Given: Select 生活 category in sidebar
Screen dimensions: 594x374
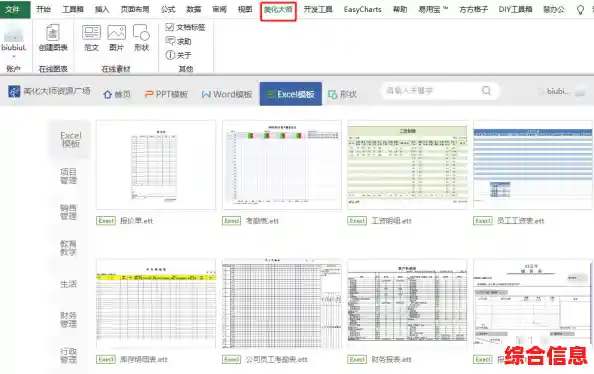Looking at the screenshot, I should [69, 284].
